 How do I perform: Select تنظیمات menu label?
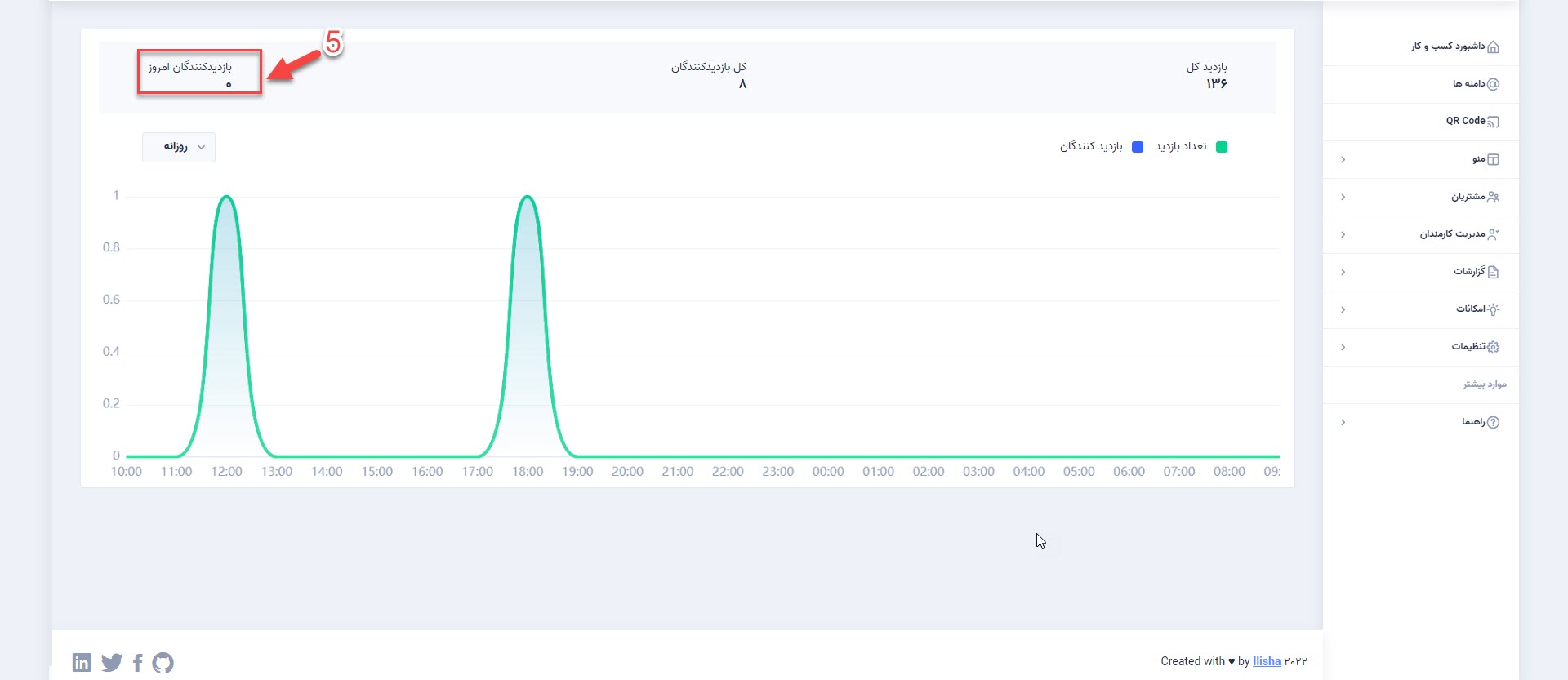(1468, 346)
